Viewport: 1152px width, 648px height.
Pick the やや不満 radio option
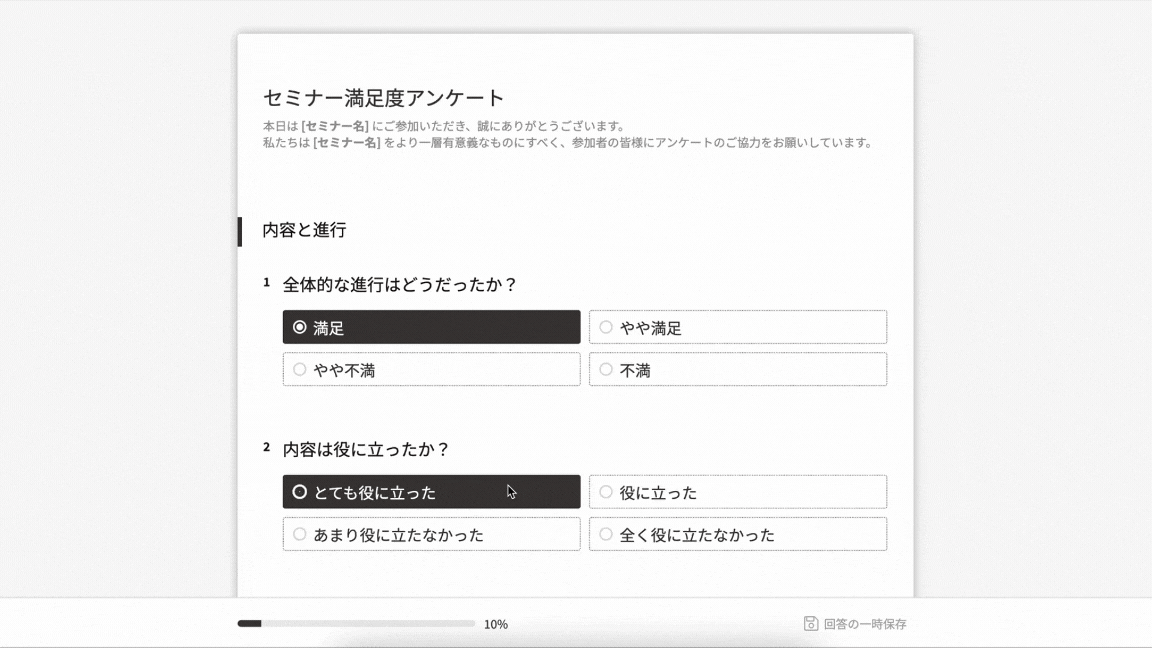(431, 369)
